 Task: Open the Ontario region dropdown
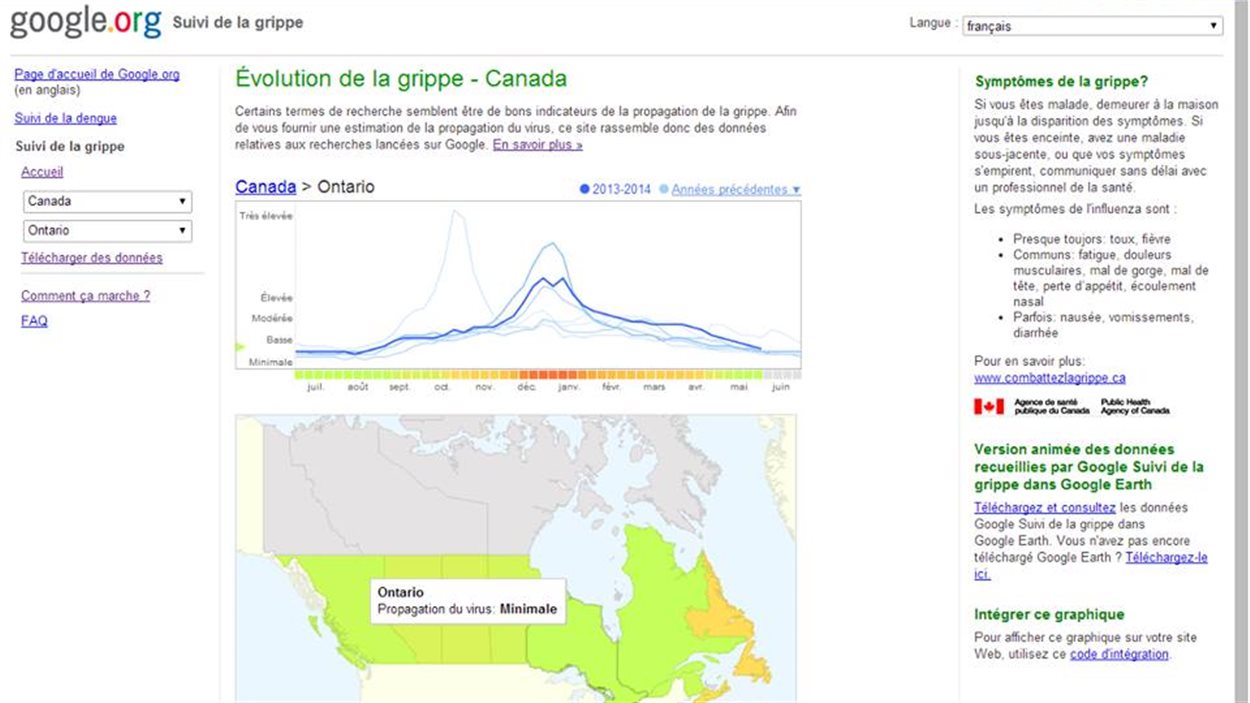tap(107, 231)
